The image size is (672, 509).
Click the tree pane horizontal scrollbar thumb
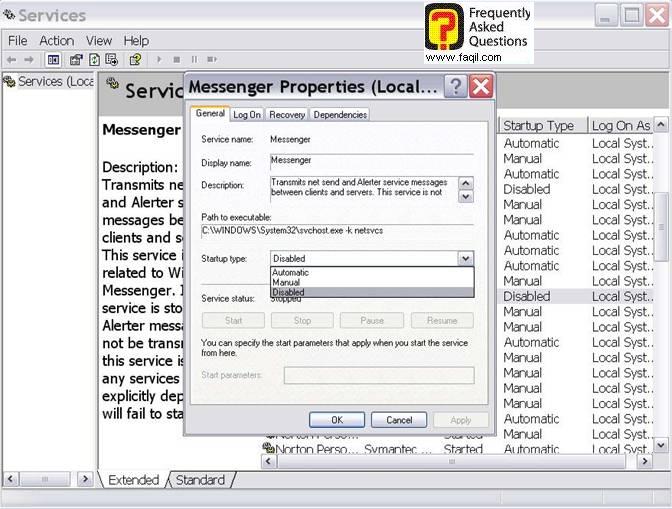[x=45, y=479]
